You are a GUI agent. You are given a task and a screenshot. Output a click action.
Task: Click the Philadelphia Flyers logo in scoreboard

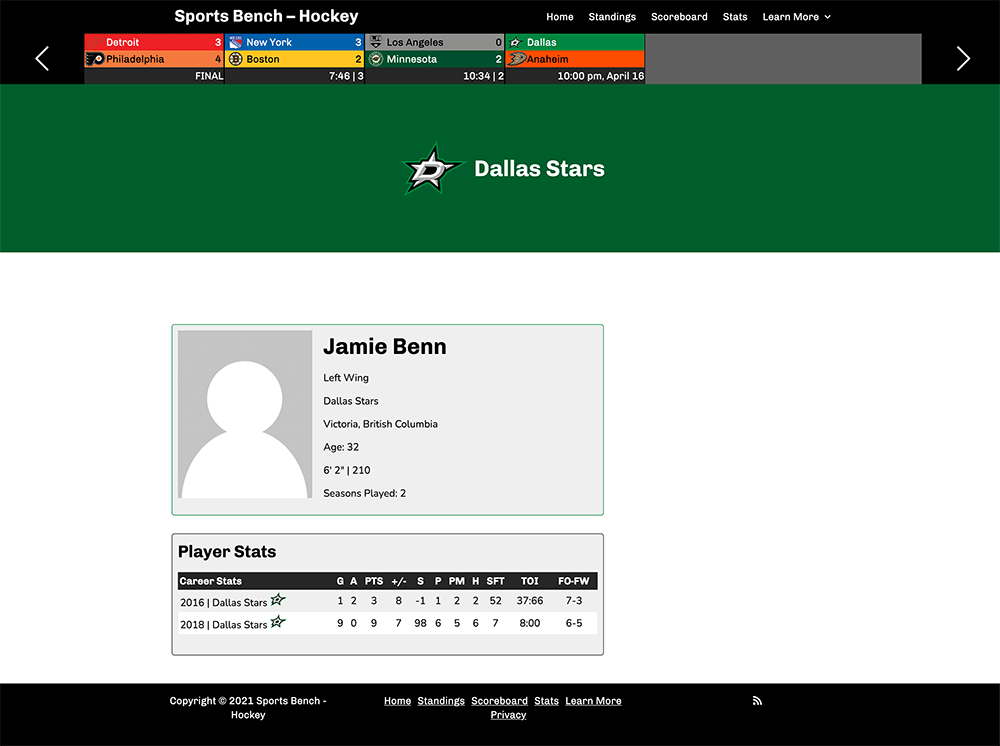click(95, 59)
